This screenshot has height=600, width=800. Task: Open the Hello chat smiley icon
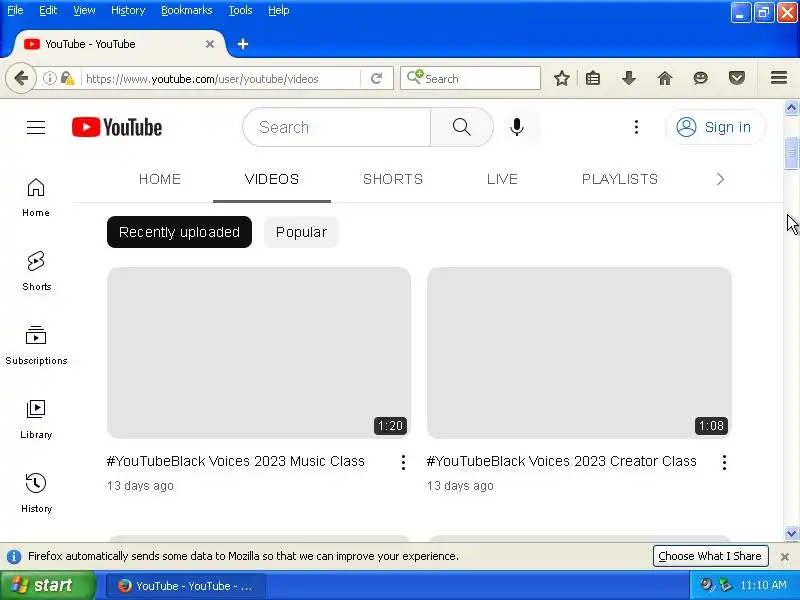[701, 79]
